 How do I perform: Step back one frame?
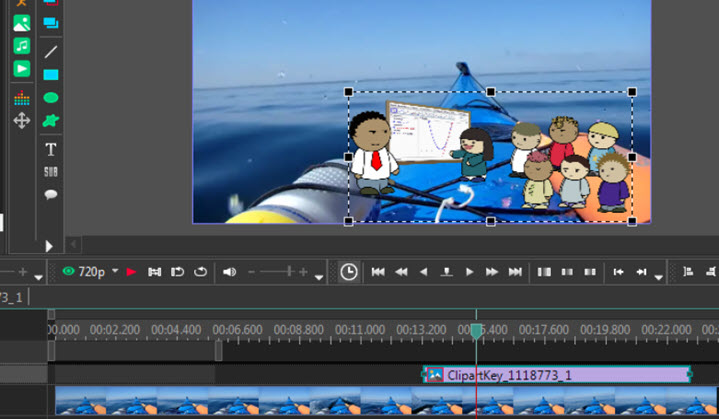click(424, 272)
